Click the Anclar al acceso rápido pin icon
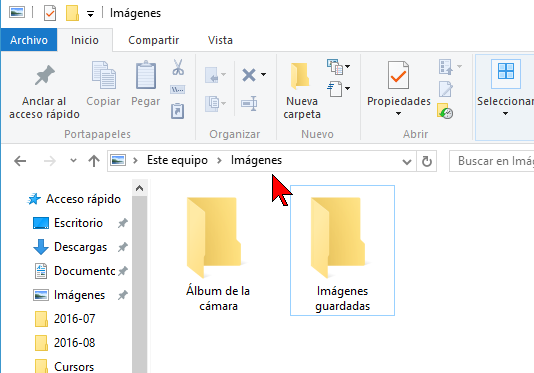Screen dimensions: 534x373 point(45,75)
